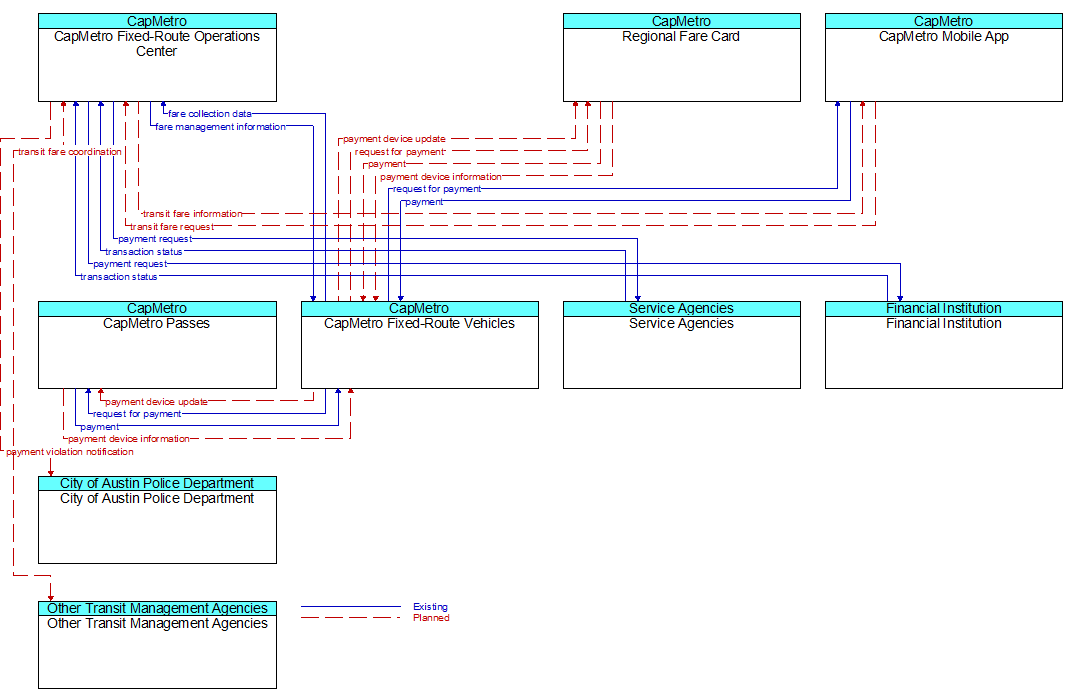Viewport: 1072px width, 700px height.
Task: Click the 'transit fare information' flow label
Action: [x=192, y=214]
